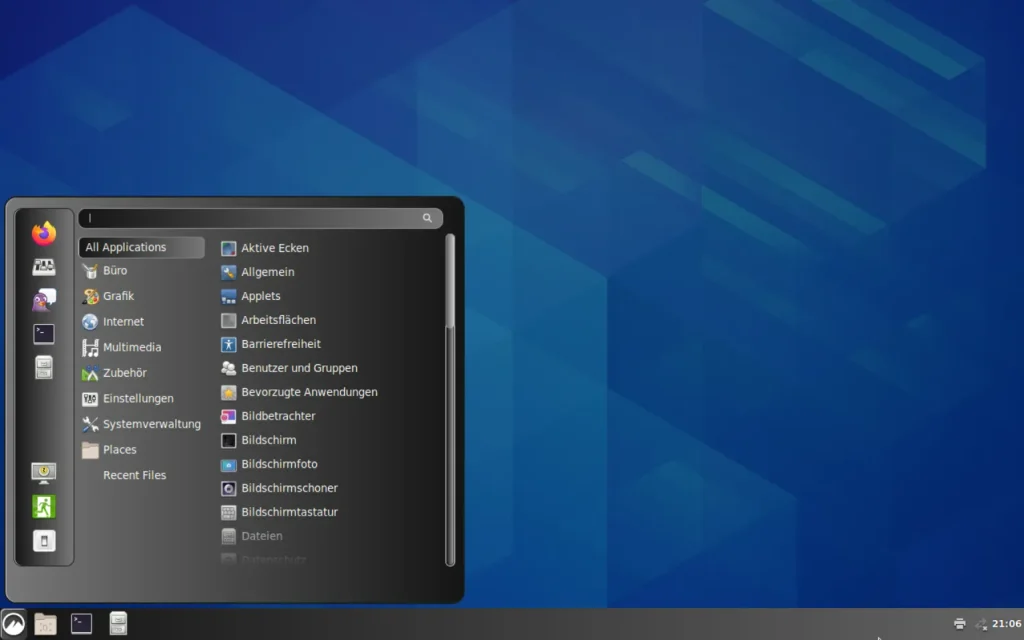
Task: Launch Bildschirmschoner from the application list
Action: tap(289, 488)
